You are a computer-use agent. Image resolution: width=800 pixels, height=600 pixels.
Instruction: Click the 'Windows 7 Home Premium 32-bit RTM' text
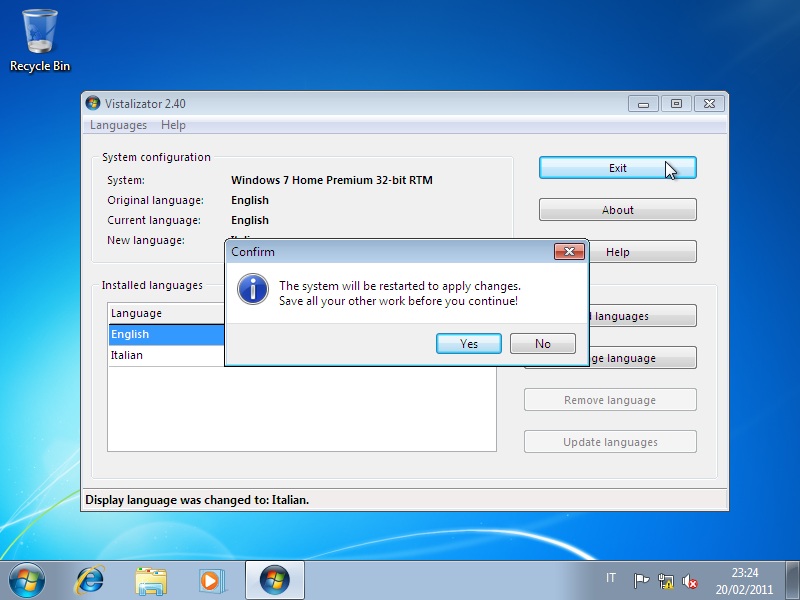coord(332,180)
